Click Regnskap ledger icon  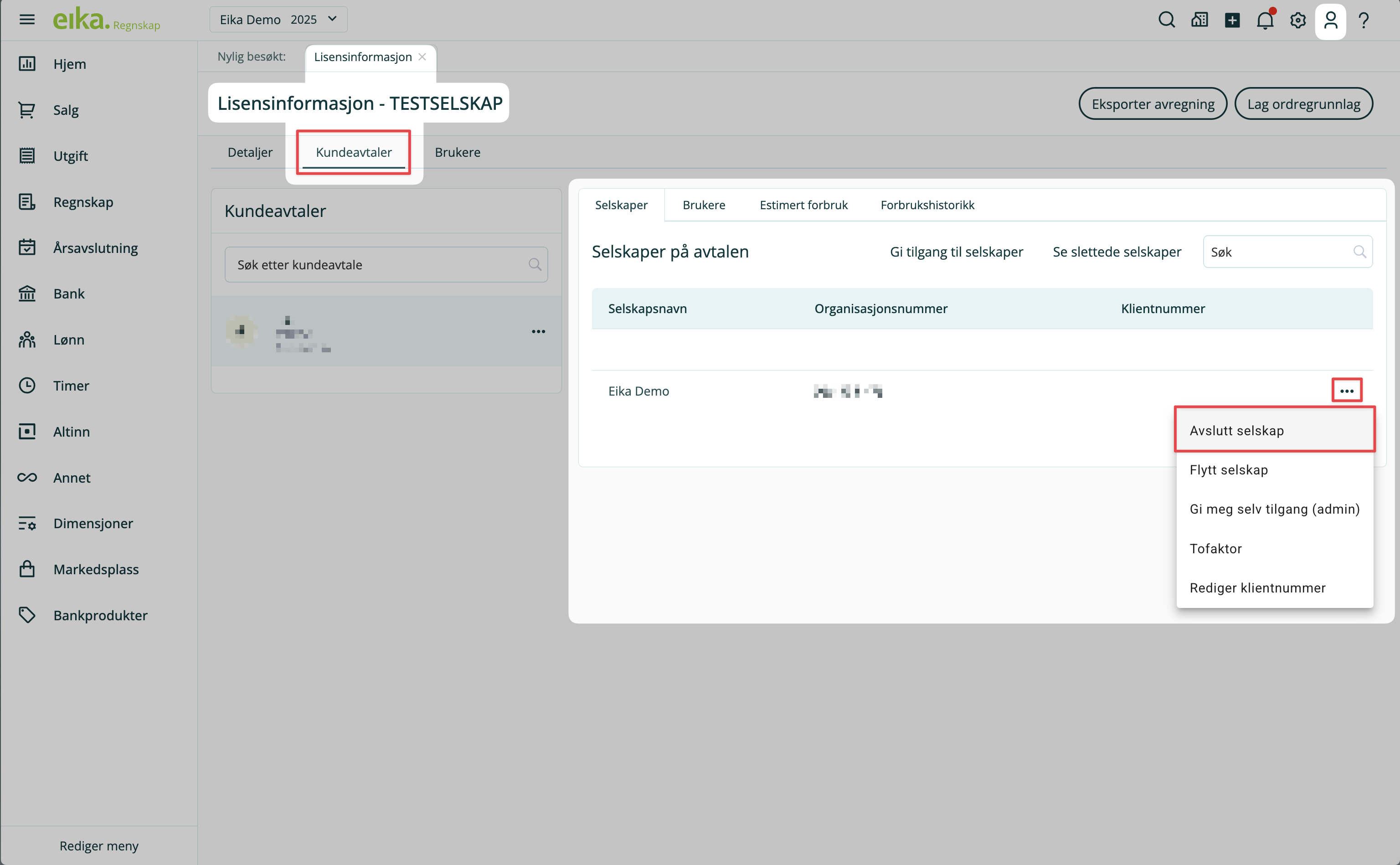tap(27, 201)
